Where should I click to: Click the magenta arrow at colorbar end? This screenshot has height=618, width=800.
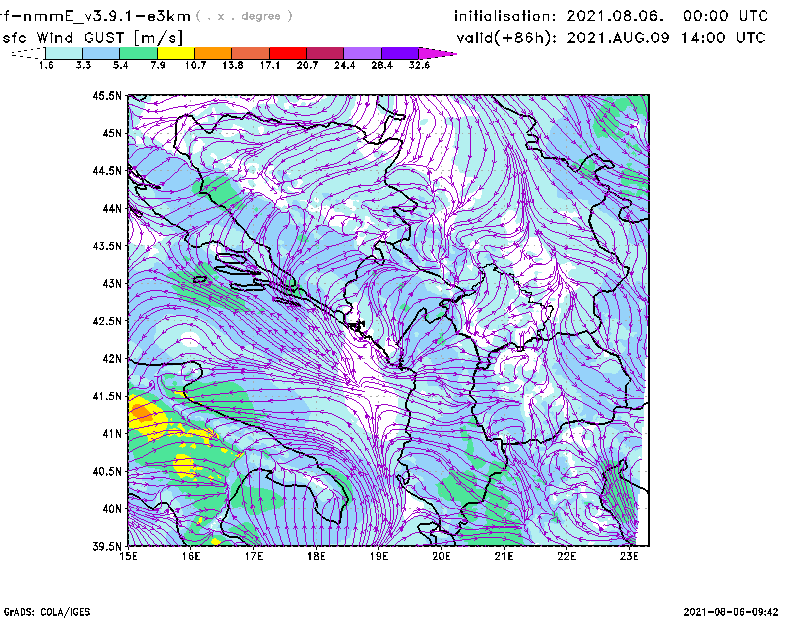click(438, 53)
